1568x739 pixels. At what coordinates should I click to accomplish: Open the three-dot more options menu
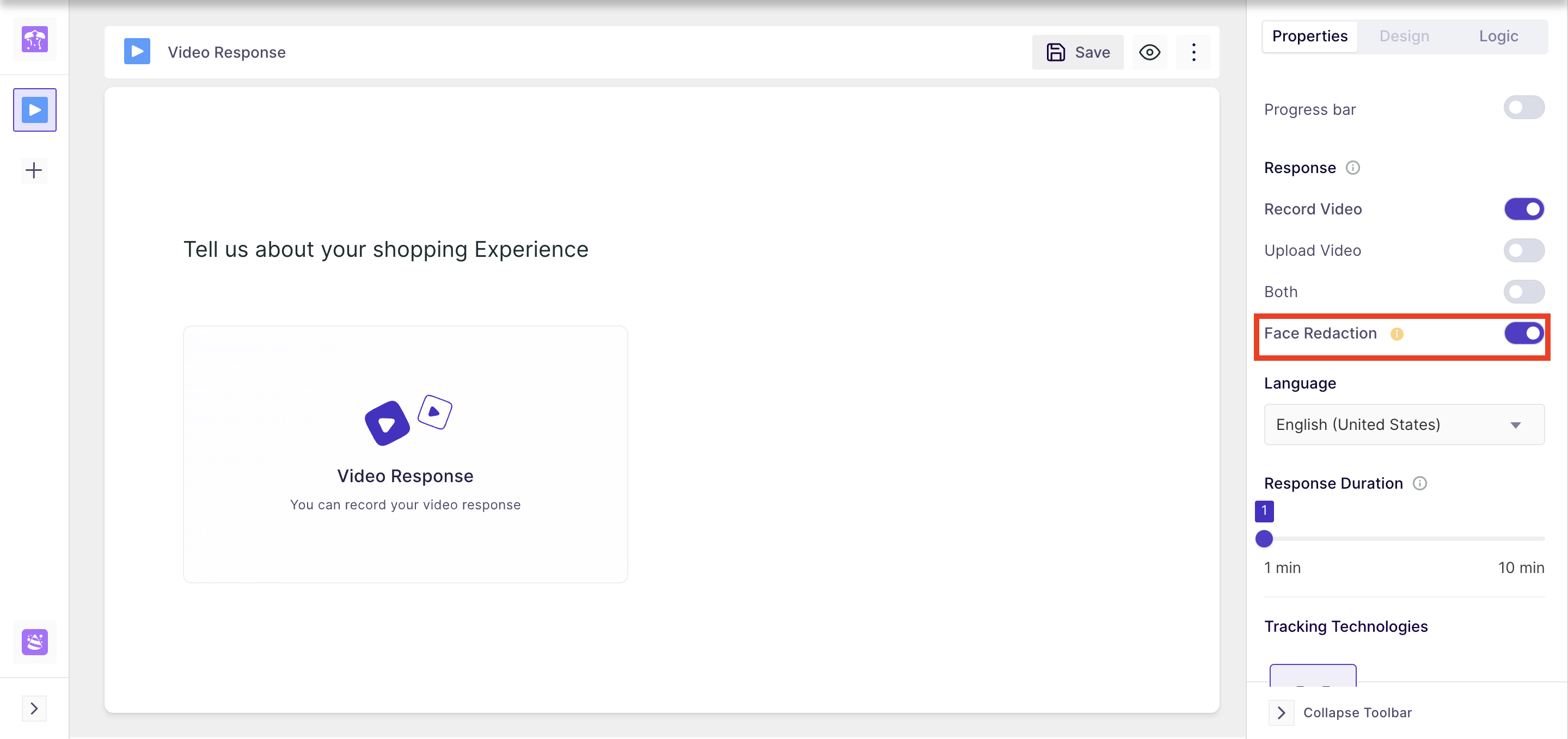click(x=1193, y=52)
